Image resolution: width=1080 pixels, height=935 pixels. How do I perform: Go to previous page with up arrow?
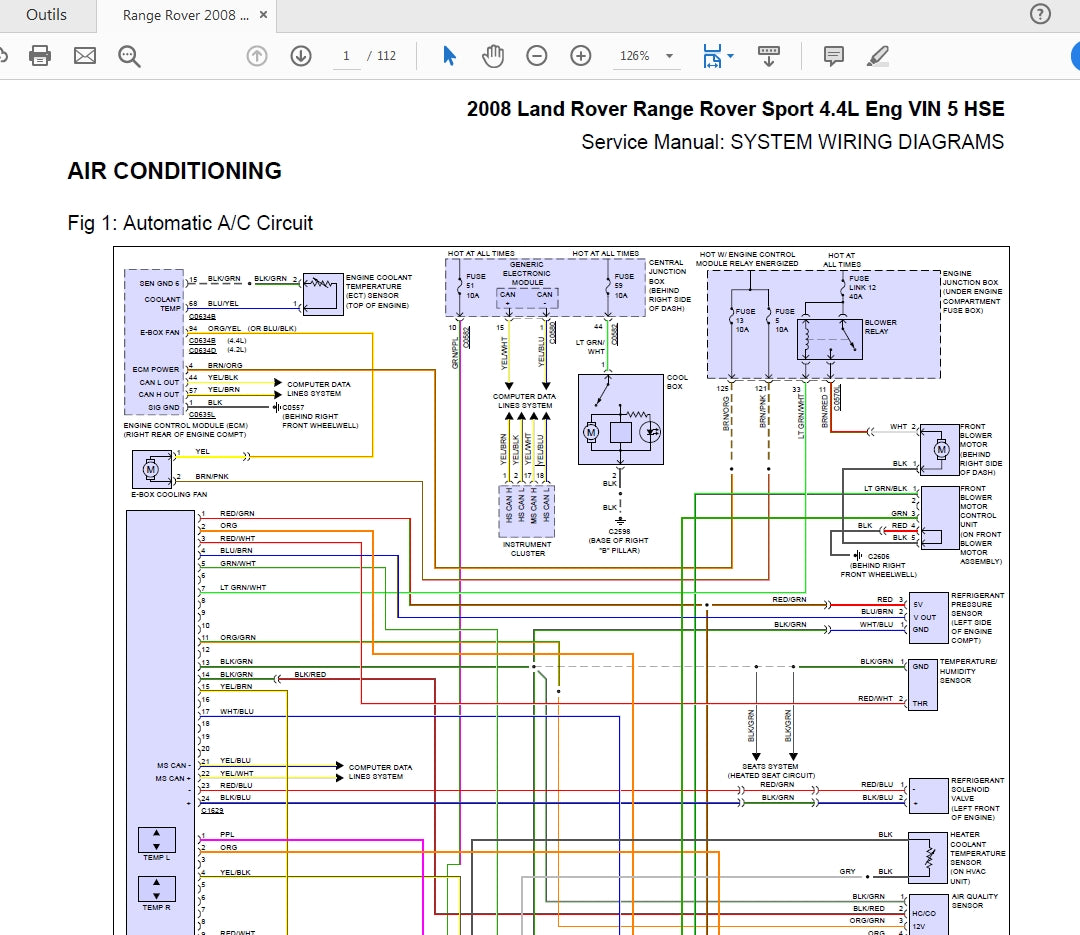click(257, 56)
